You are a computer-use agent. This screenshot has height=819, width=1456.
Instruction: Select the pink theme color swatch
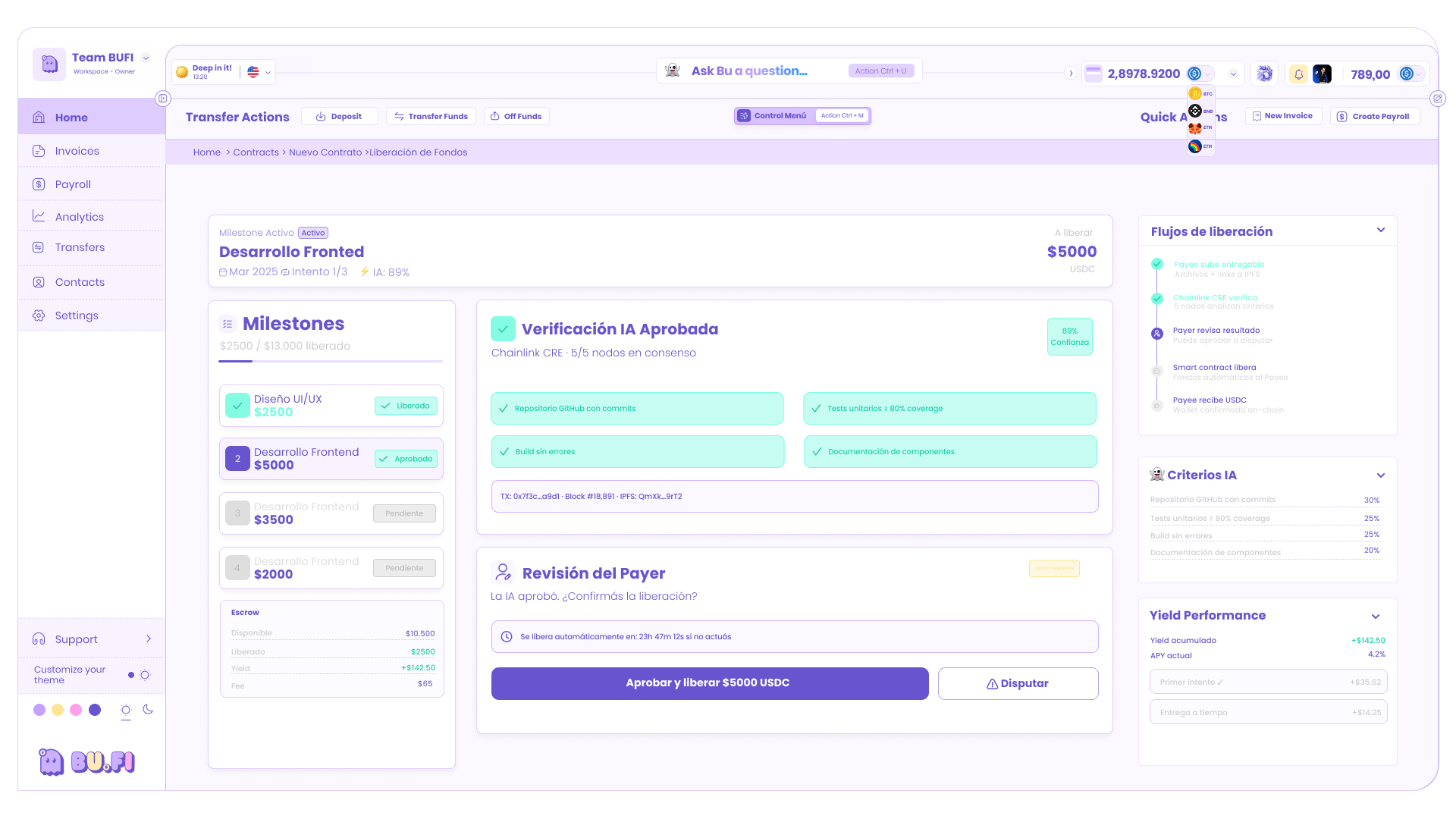76,710
